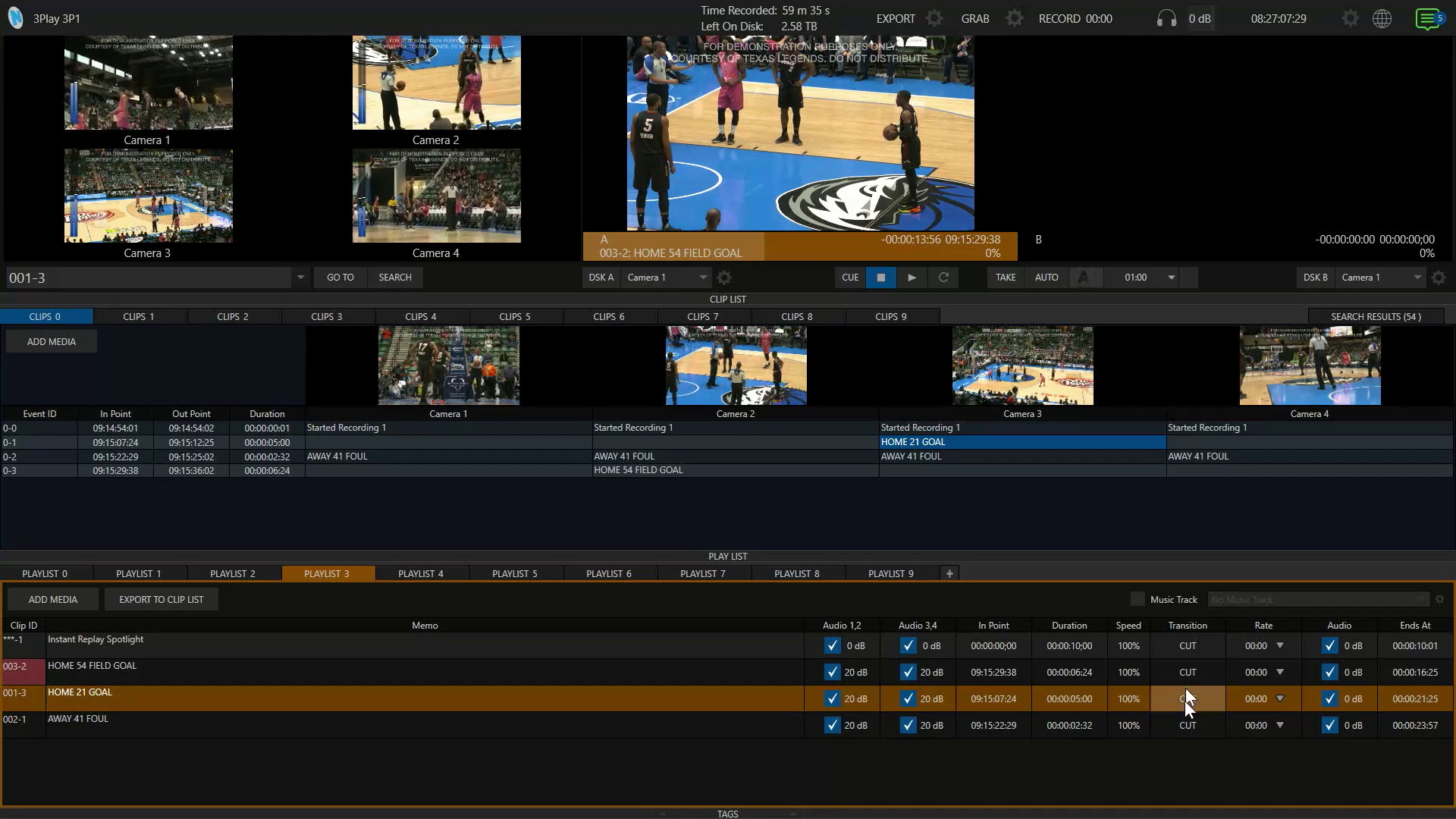Open the main system settings gear
The width and height of the screenshot is (1456, 819).
tap(1350, 18)
